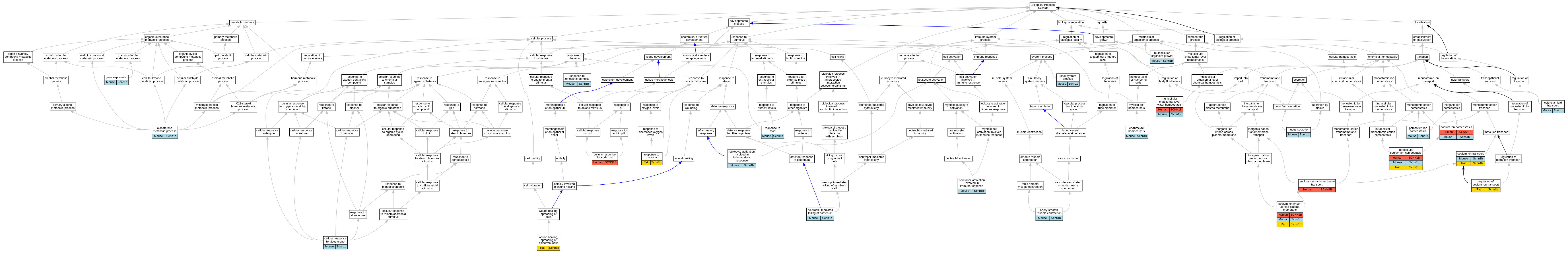The width and height of the screenshot is (1568, 253).
Task: Click the "tissue morphogenesis" node
Action: 659,80
